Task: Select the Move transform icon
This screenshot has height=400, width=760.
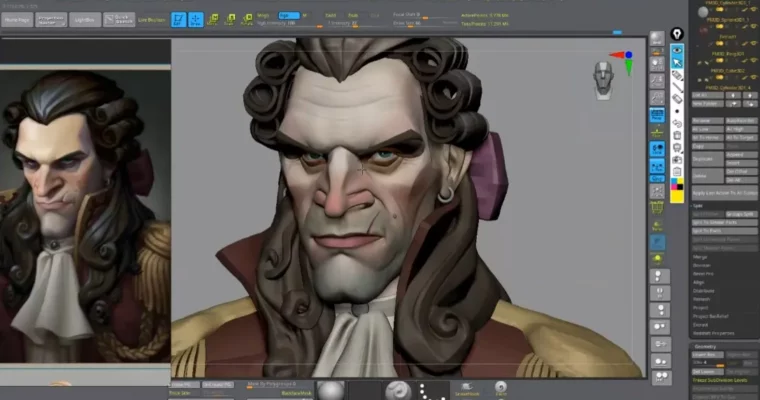Action: click(212, 20)
